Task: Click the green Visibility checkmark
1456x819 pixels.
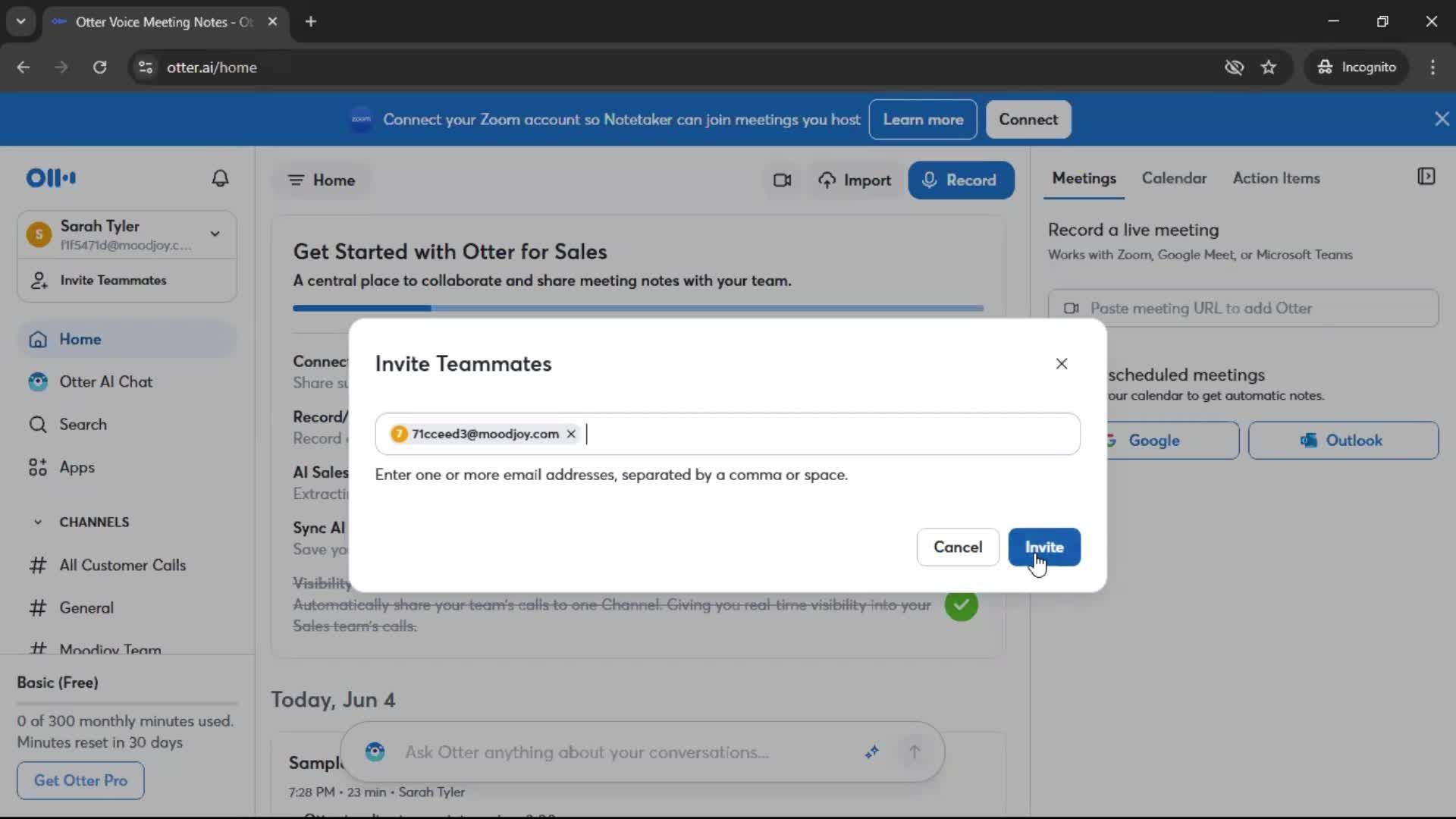Action: click(x=961, y=605)
